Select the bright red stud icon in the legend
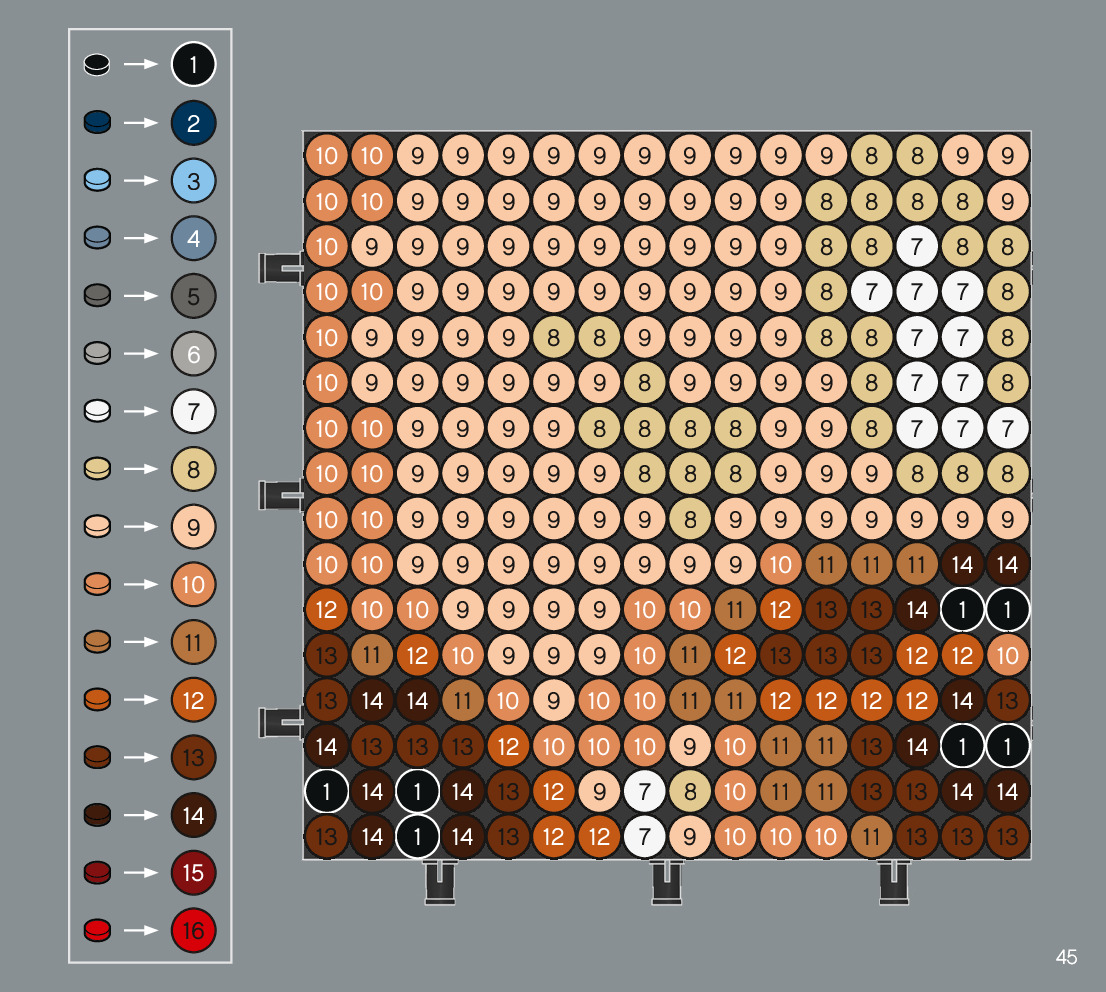This screenshot has width=1106, height=992. click(97, 931)
